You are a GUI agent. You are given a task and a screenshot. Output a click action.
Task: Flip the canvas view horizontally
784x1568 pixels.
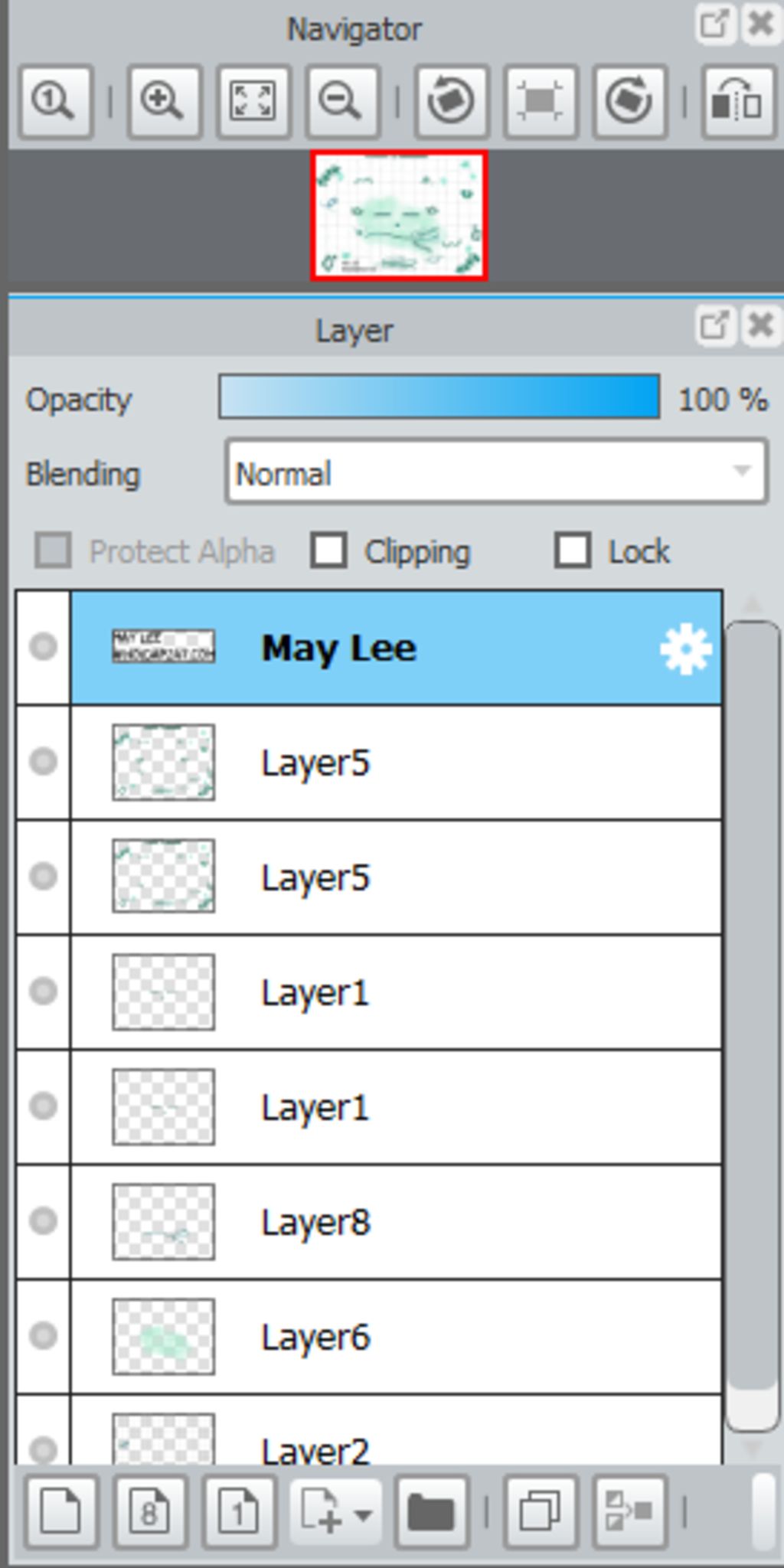[738, 101]
